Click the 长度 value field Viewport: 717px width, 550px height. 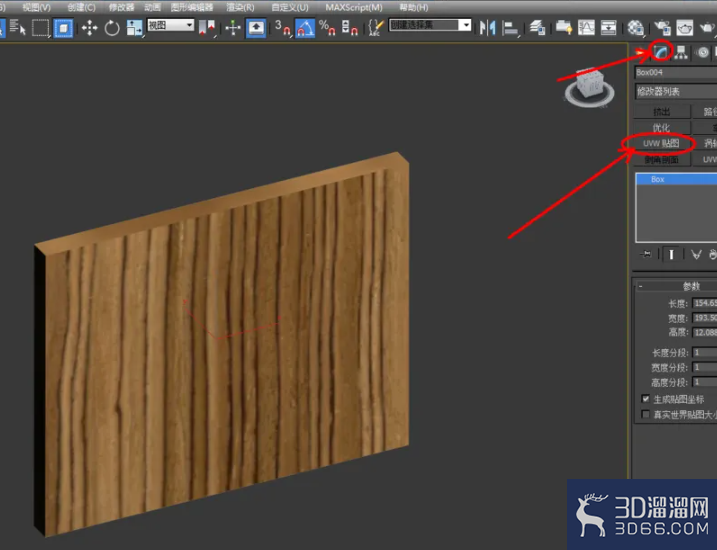click(x=705, y=303)
